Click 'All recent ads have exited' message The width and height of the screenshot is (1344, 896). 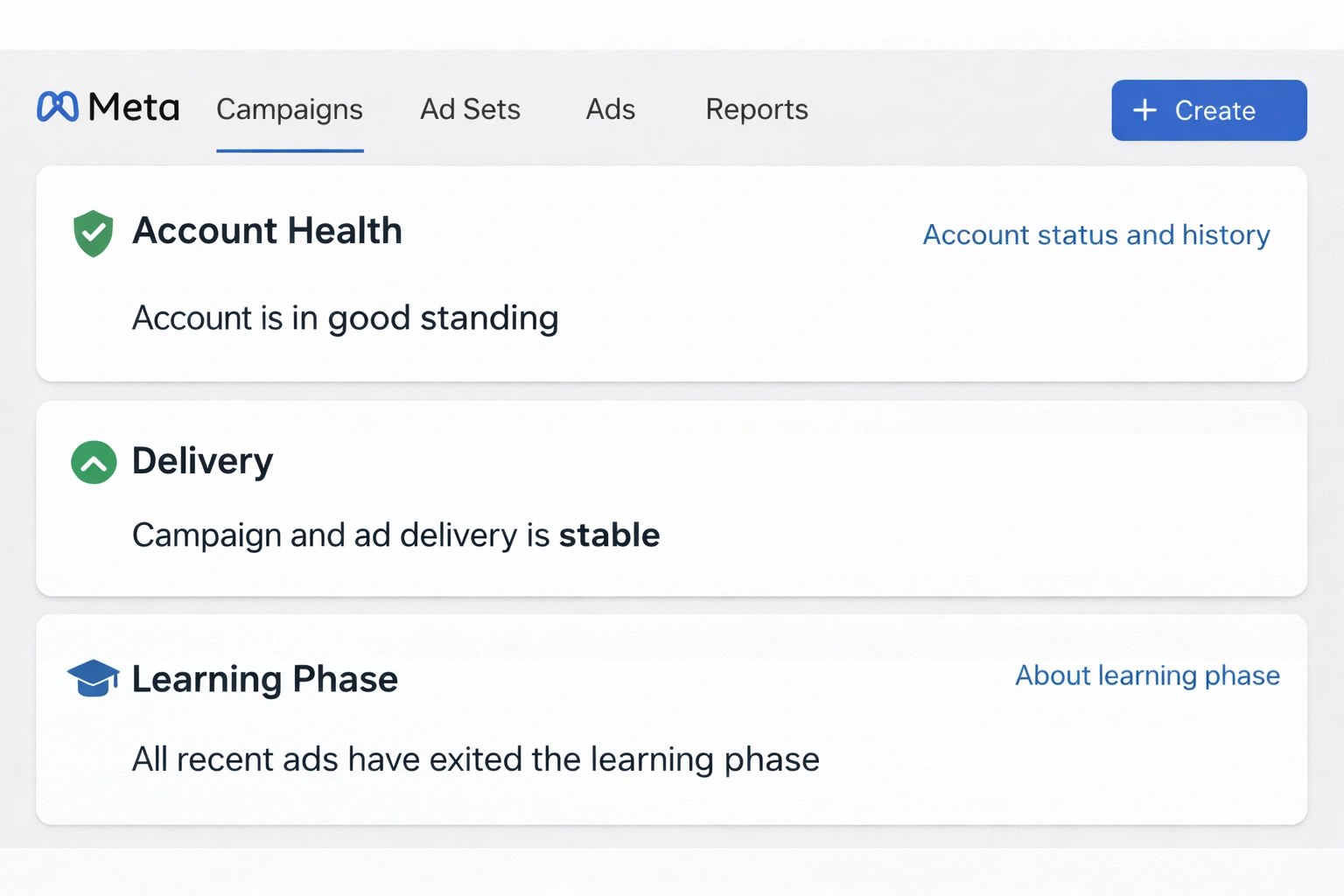[475, 759]
